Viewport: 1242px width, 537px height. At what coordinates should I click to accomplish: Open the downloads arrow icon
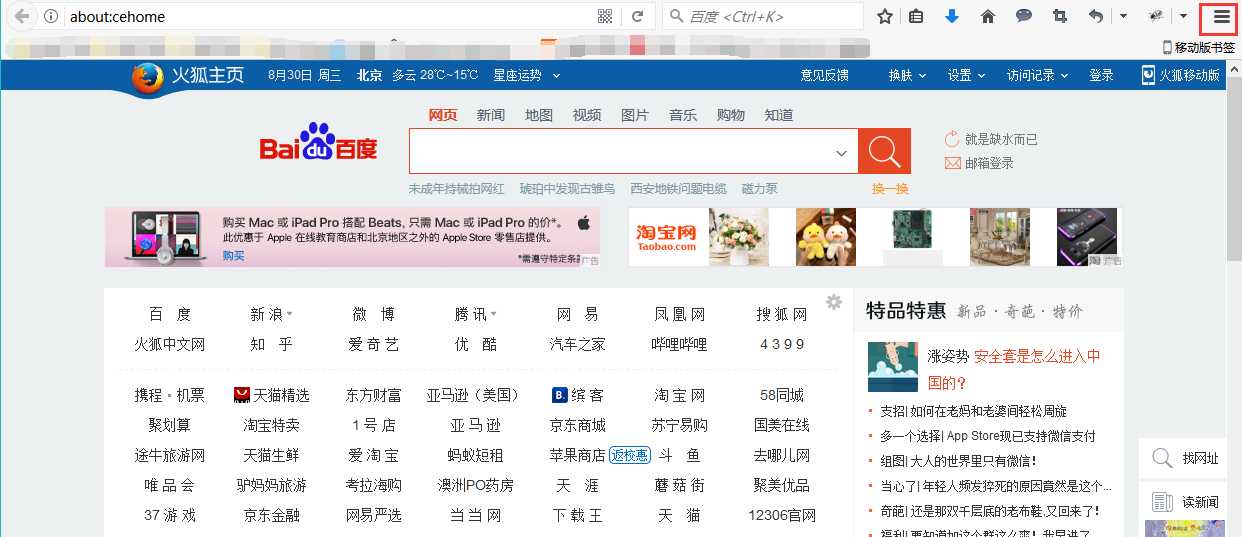(x=952, y=16)
